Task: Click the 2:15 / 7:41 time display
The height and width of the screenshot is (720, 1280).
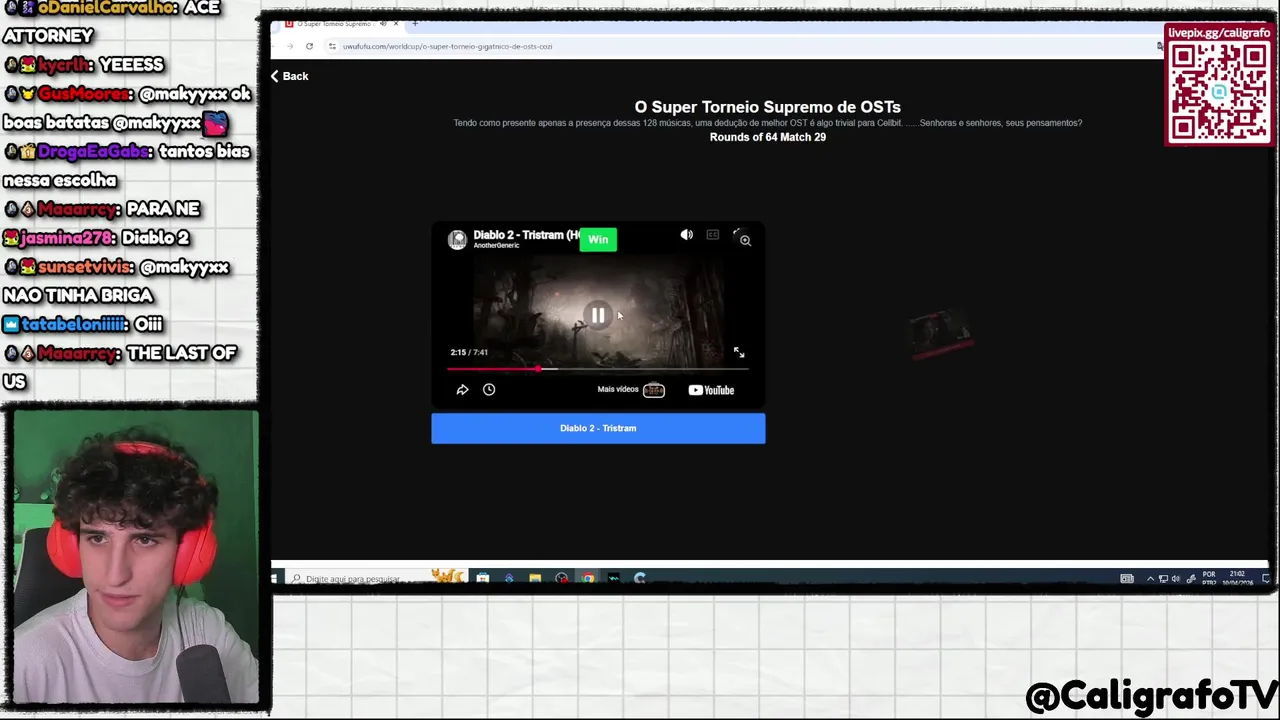Action: [x=469, y=352]
